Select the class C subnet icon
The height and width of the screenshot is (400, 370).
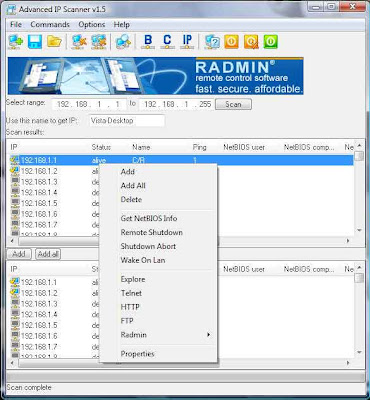[x=167, y=42]
